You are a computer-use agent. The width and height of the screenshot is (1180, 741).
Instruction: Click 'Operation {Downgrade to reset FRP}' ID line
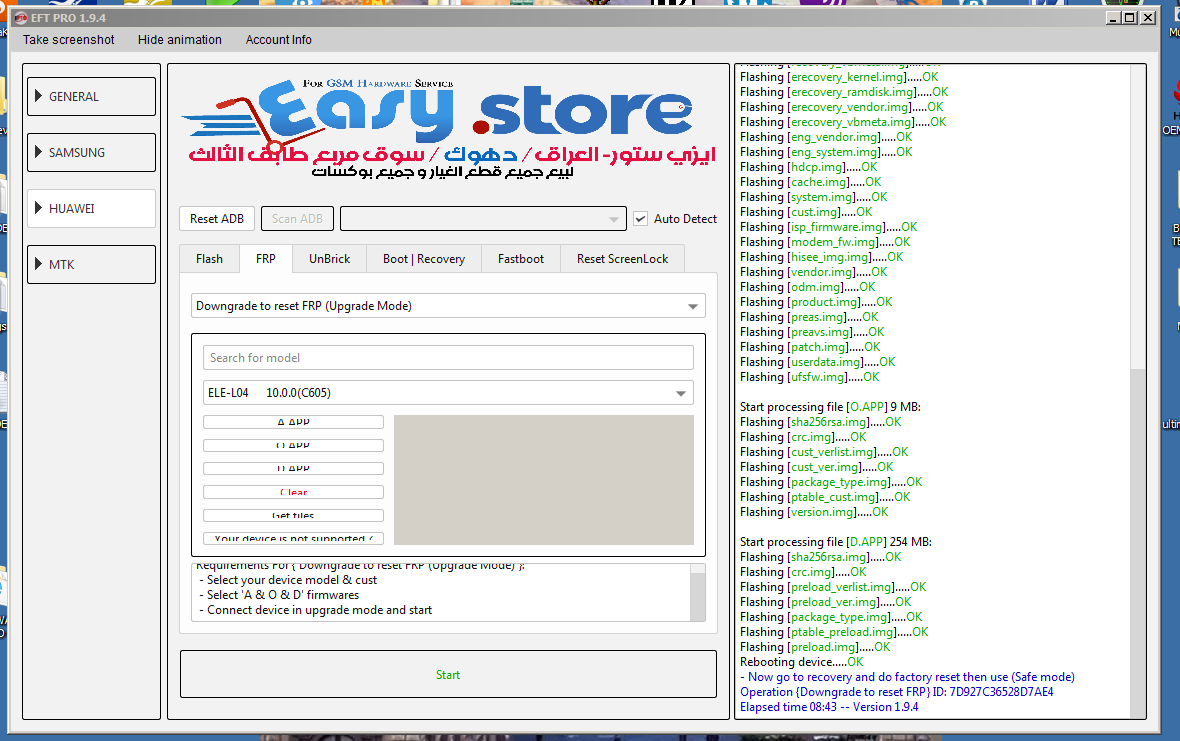[896, 692]
